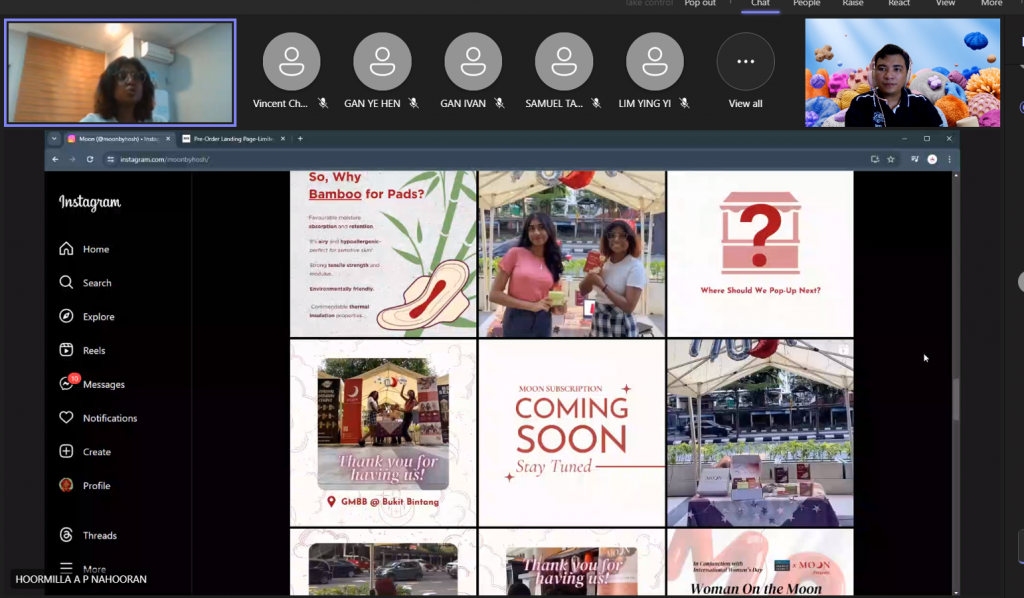Select the People tab in Teams

(x=806, y=4)
